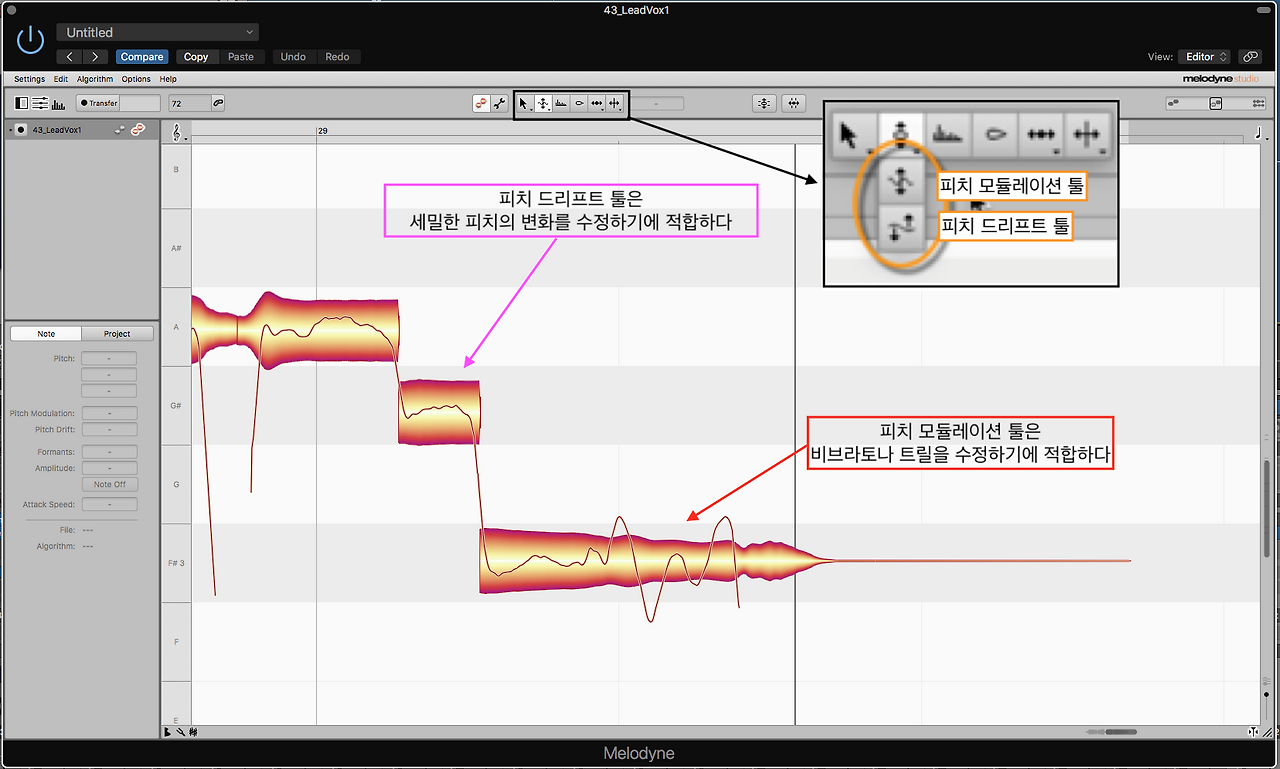Viewport: 1280px width, 769px height.
Task: Toggle the blob display icon at bottom-left
Action: (192, 732)
